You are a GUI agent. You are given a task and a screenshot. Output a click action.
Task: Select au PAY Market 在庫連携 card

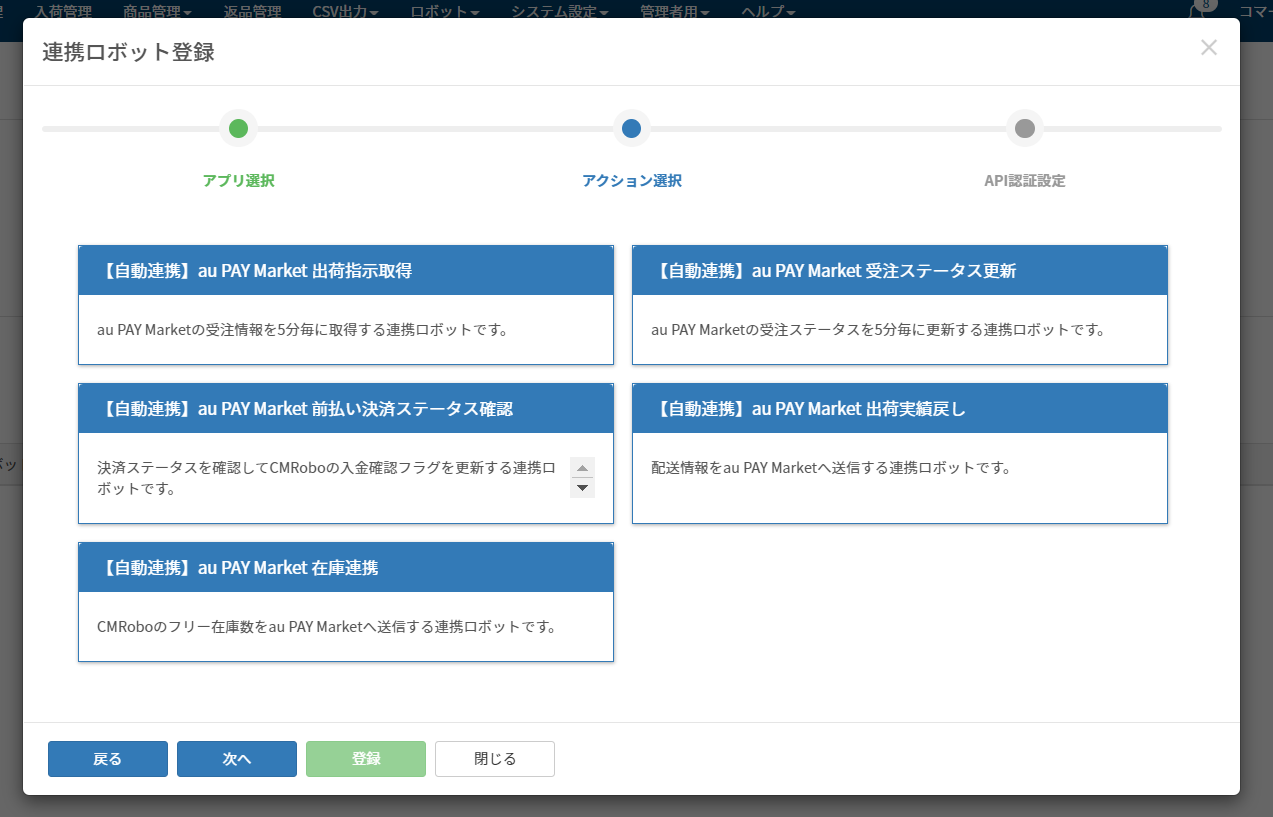coord(346,602)
